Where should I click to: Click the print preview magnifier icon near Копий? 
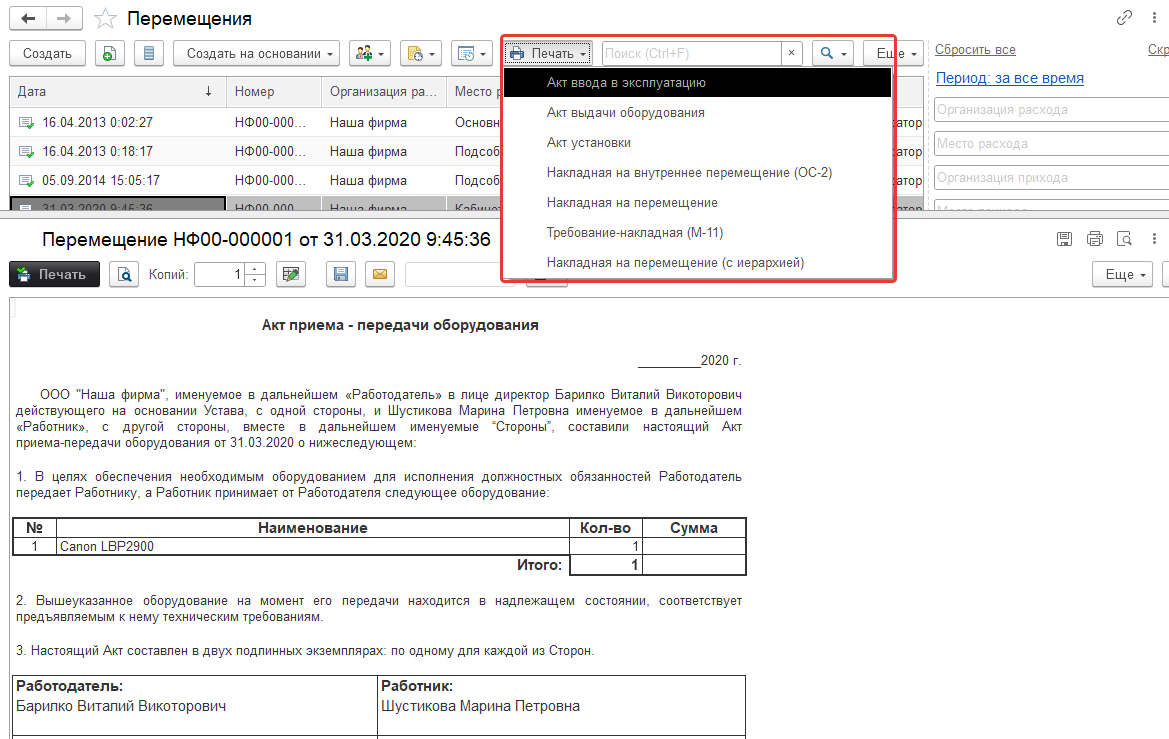(x=123, y=274)
